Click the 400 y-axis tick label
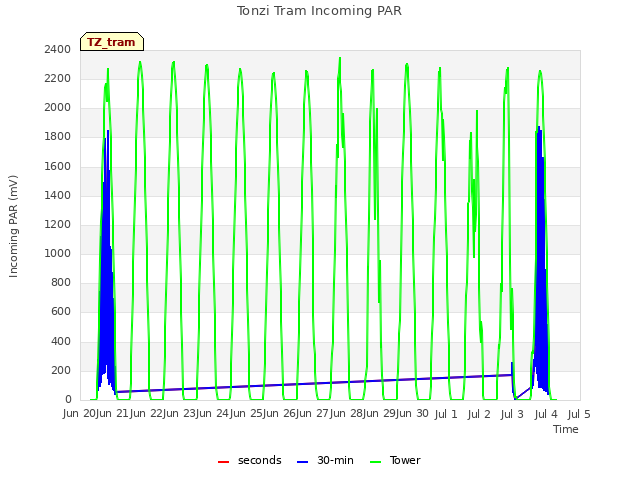 [61, 341]
